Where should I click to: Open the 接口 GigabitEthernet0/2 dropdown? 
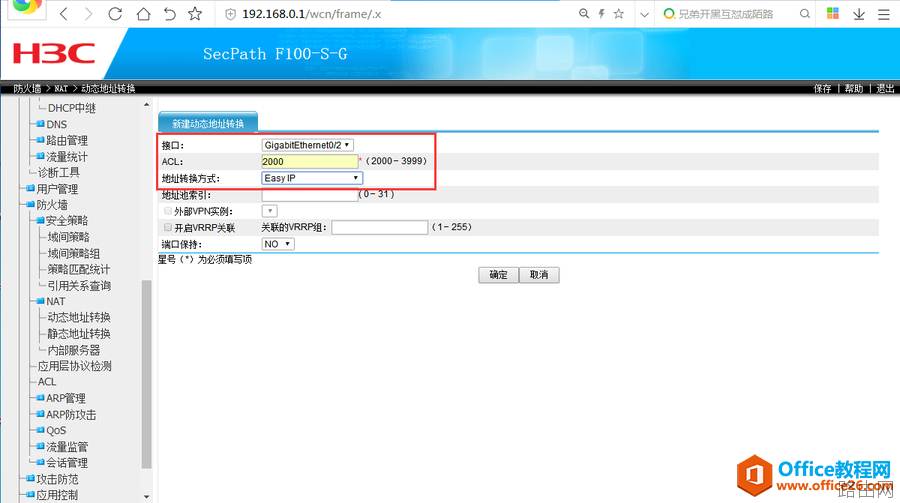(x=307, y=145)
